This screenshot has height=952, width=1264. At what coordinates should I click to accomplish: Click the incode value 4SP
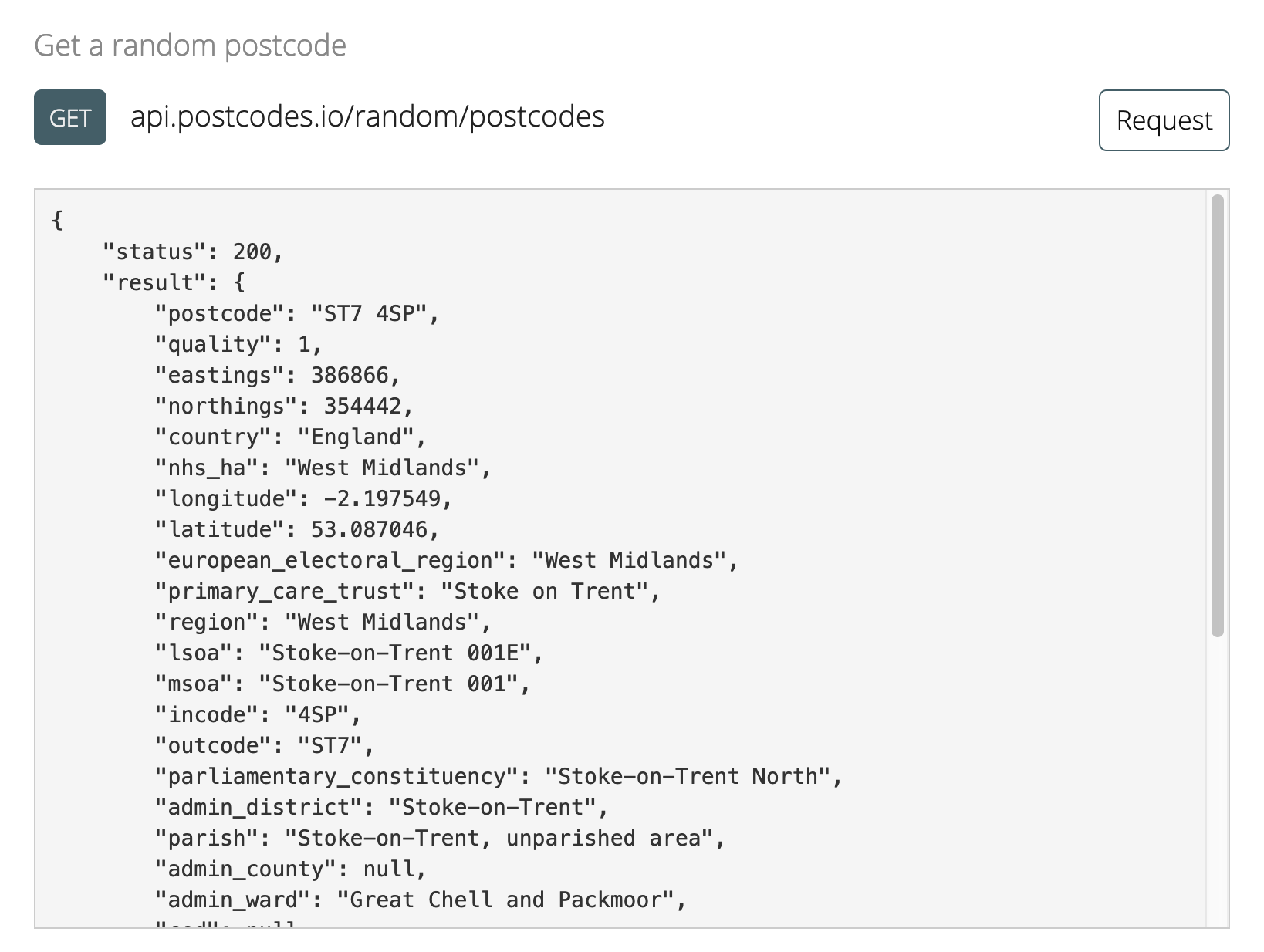(x=322, y=714)
